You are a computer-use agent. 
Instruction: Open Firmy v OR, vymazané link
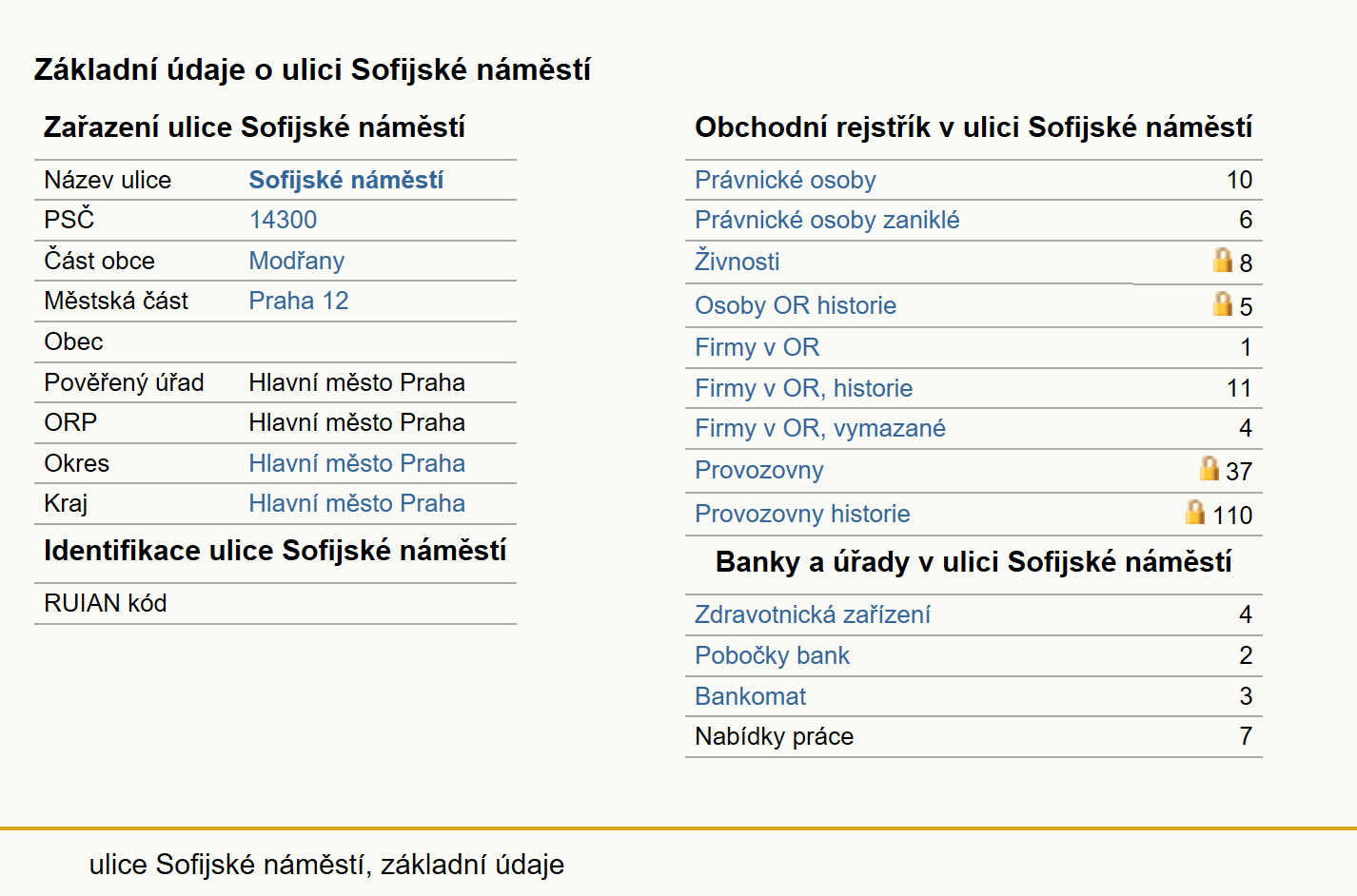click(x=819, y=428)
